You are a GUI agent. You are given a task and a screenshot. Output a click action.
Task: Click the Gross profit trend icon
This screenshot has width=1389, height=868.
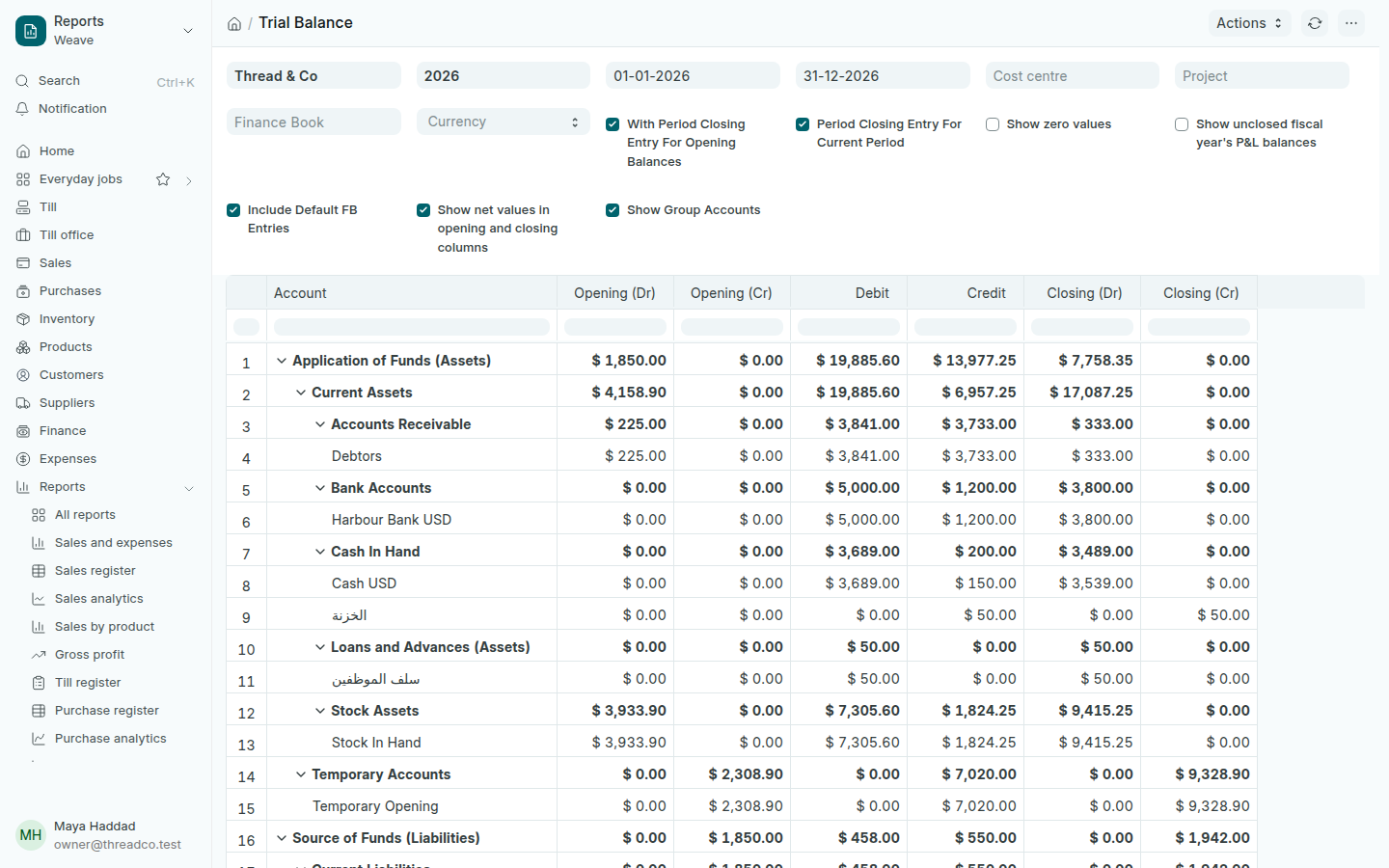(39, 655)
